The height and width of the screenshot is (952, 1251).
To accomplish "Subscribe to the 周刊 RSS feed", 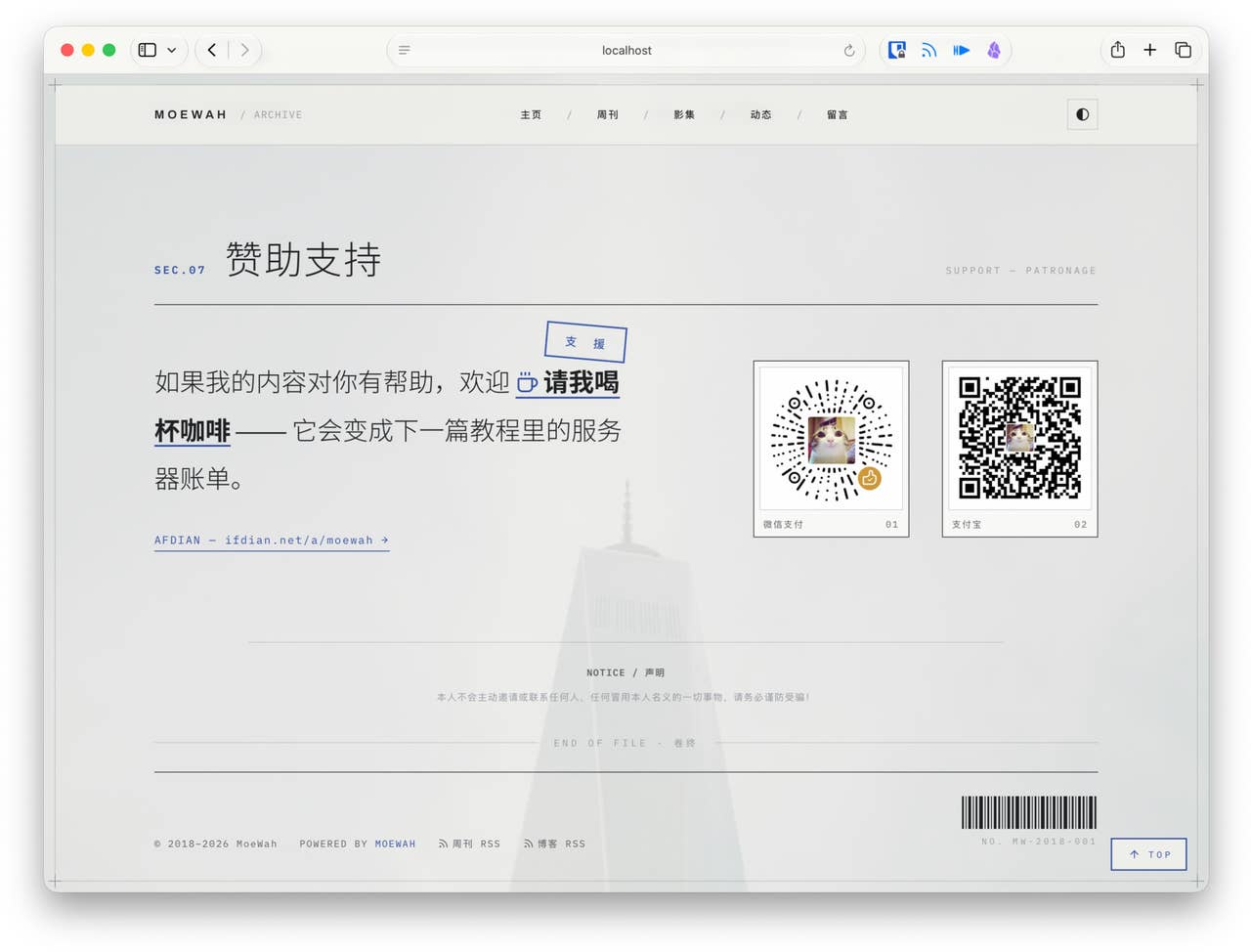I will pyautogui.click(x=469, y=844).
